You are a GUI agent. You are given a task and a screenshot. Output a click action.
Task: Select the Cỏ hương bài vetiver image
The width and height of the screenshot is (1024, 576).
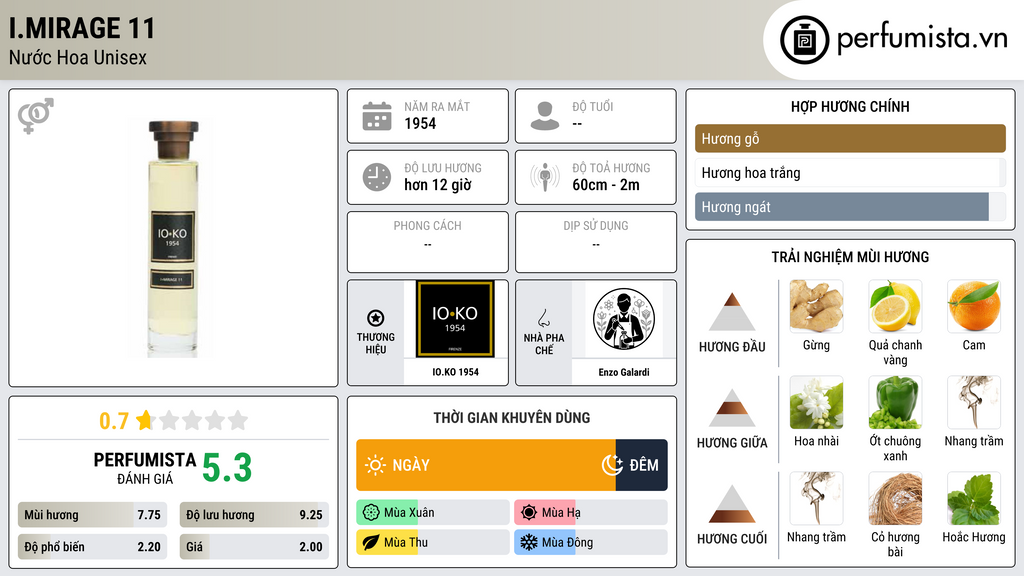point(895,498)
